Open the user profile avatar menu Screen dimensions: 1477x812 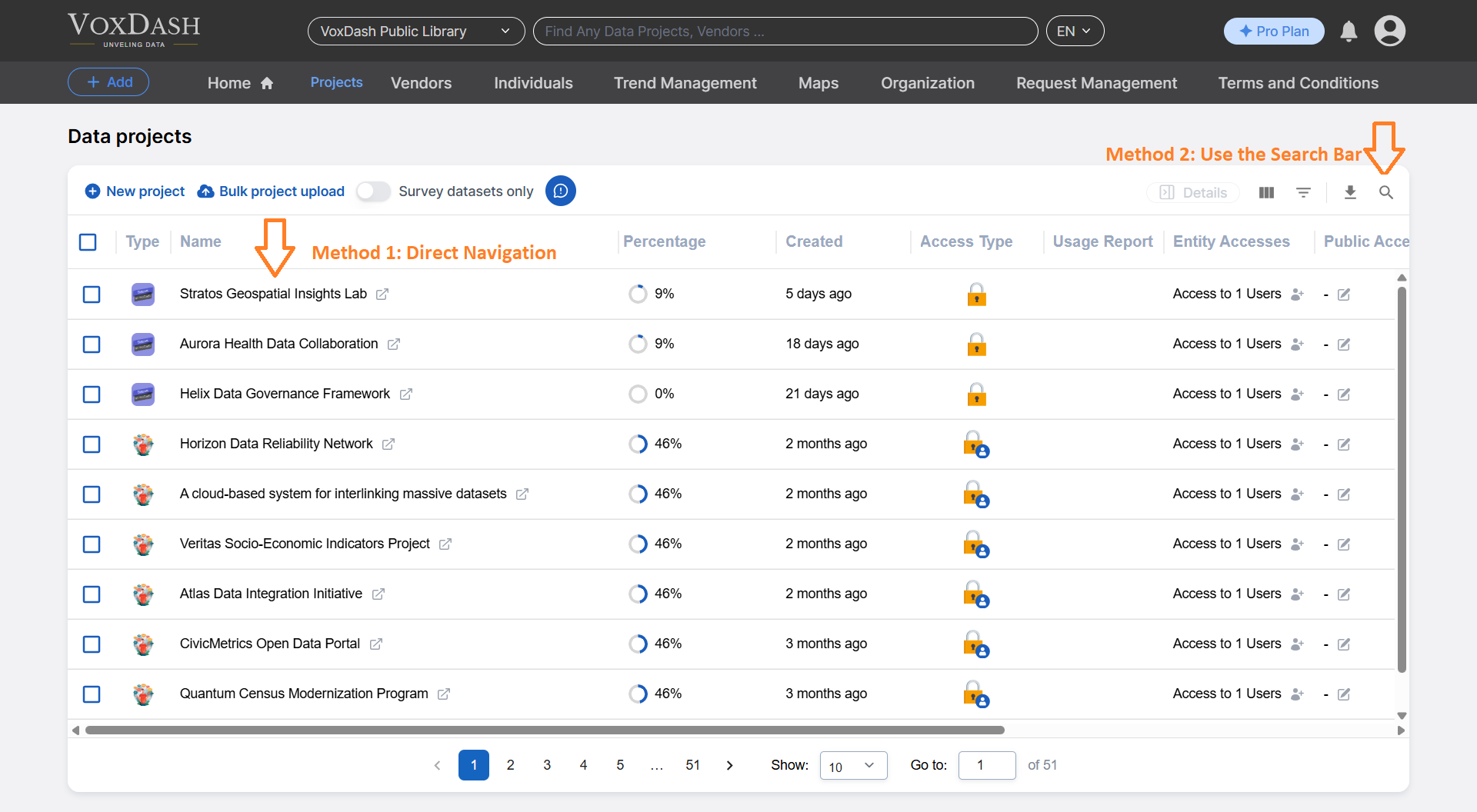point(1389,32)
